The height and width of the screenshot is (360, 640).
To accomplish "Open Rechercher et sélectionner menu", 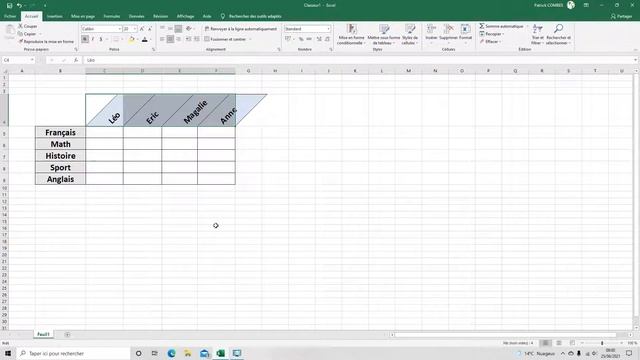I will pos(558,34).
